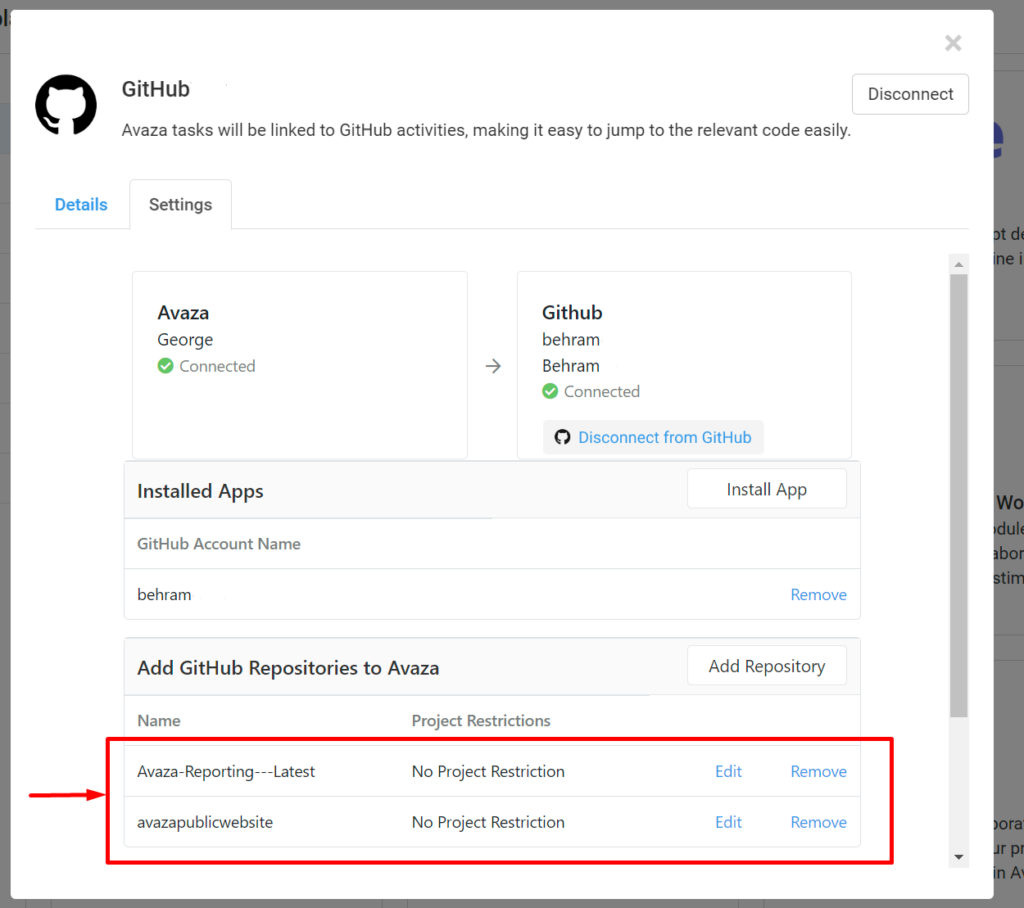Edit the Avaza-Reporting---Latest repository

pos(728,771)
